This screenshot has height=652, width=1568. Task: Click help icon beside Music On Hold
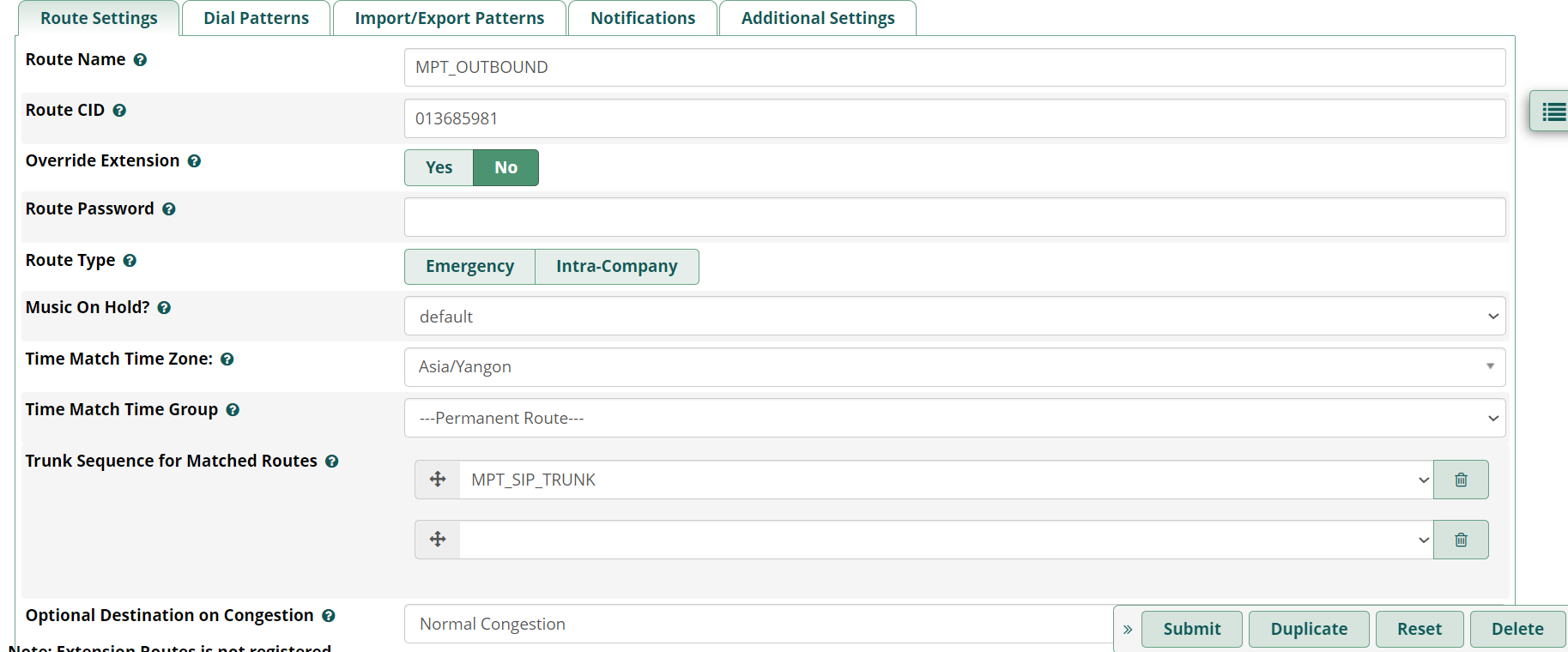pos(164,308)
